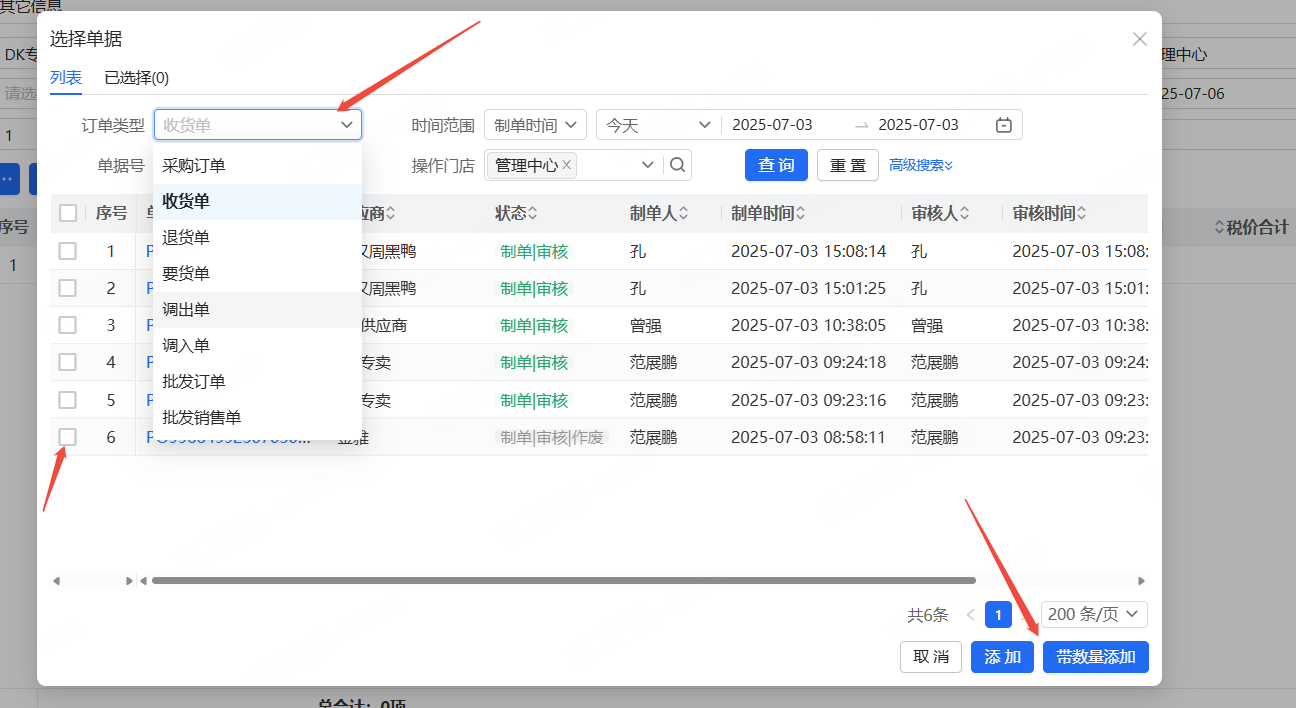Close the 选择单据 dialog with the X icon
This screenshot has width=1296, height=708.
pos(1139,39)
